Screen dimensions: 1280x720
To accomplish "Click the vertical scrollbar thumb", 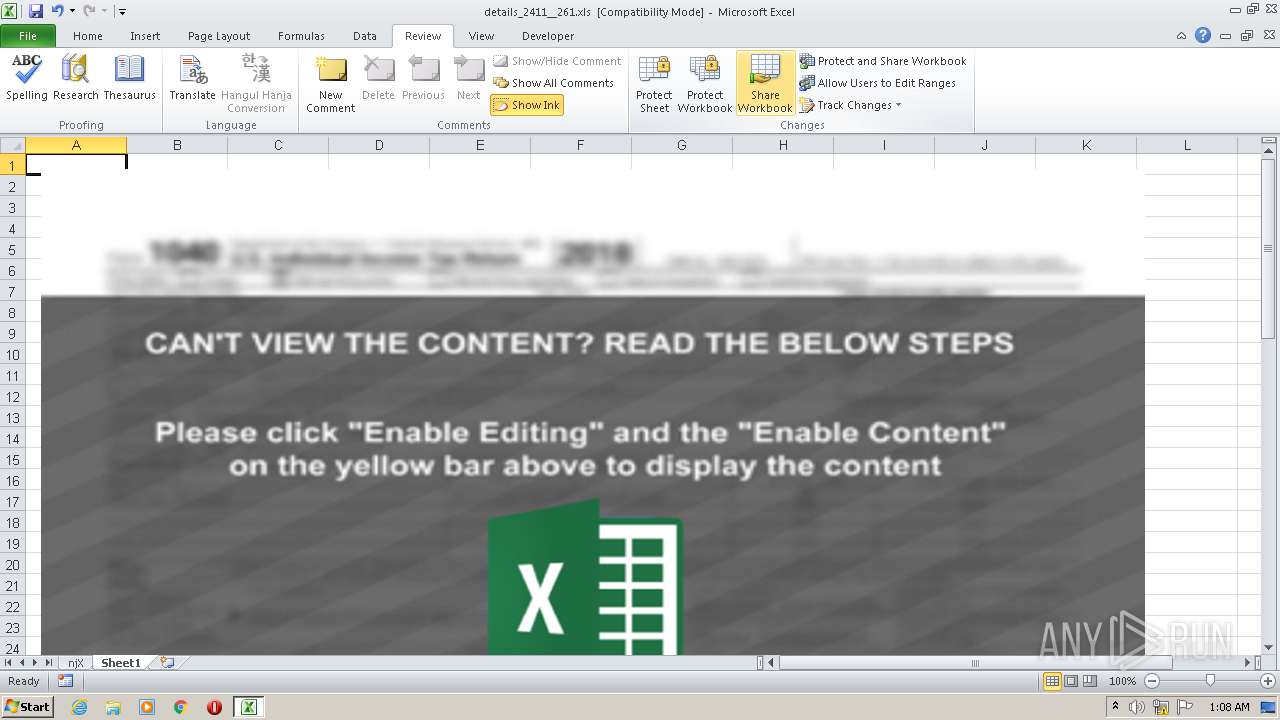I will click(1269, 248).
